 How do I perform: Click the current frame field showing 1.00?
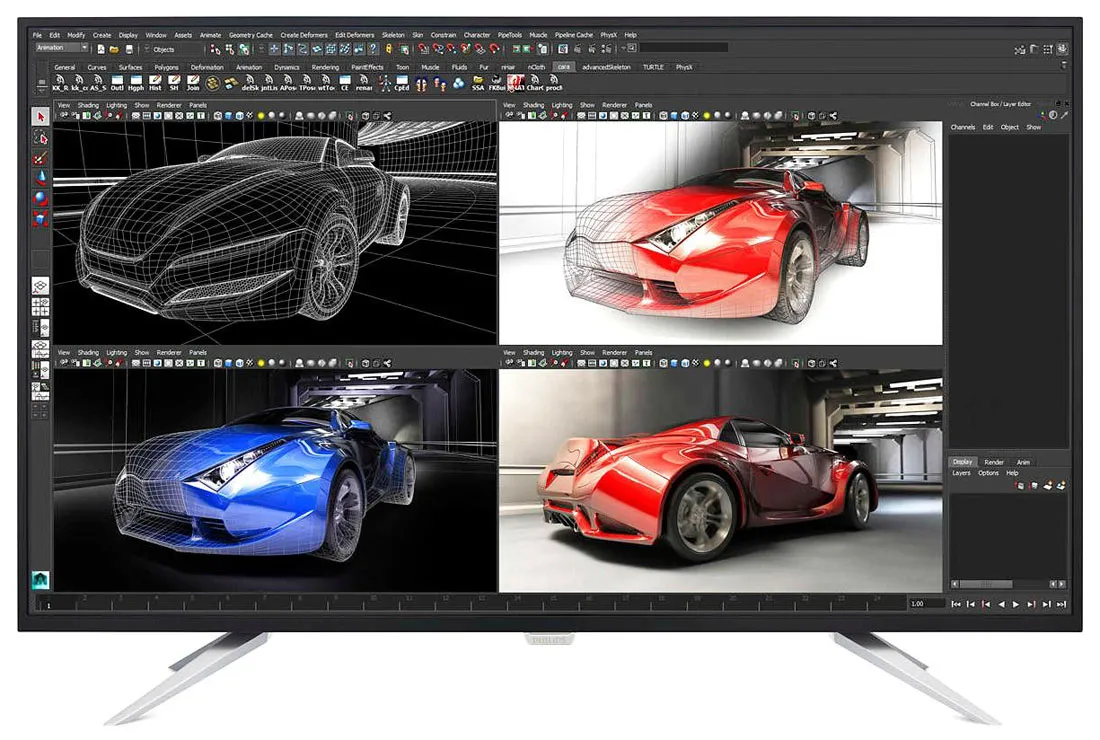point(925,604)
